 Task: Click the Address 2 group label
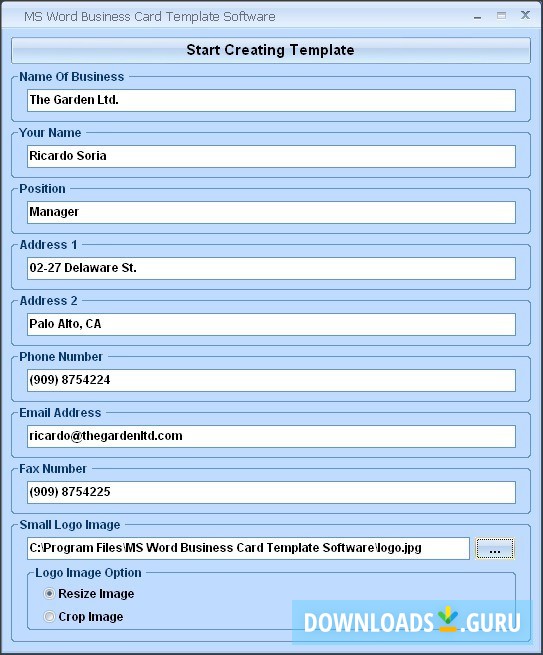(48, 301)
